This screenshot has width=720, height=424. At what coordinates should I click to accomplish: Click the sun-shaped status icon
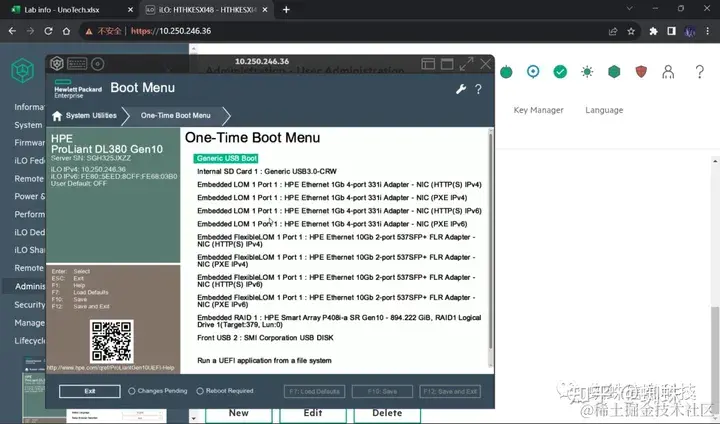click(x=587, y=72)
